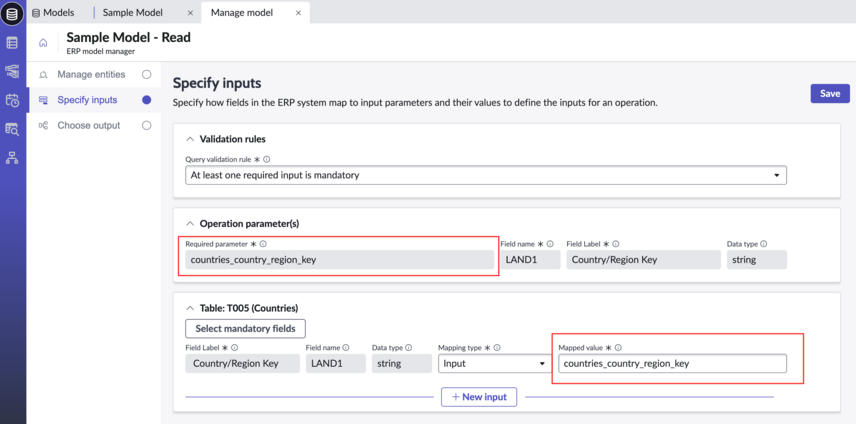Select the Specify inputs step radio circle
856x424 pixels.
146,100
